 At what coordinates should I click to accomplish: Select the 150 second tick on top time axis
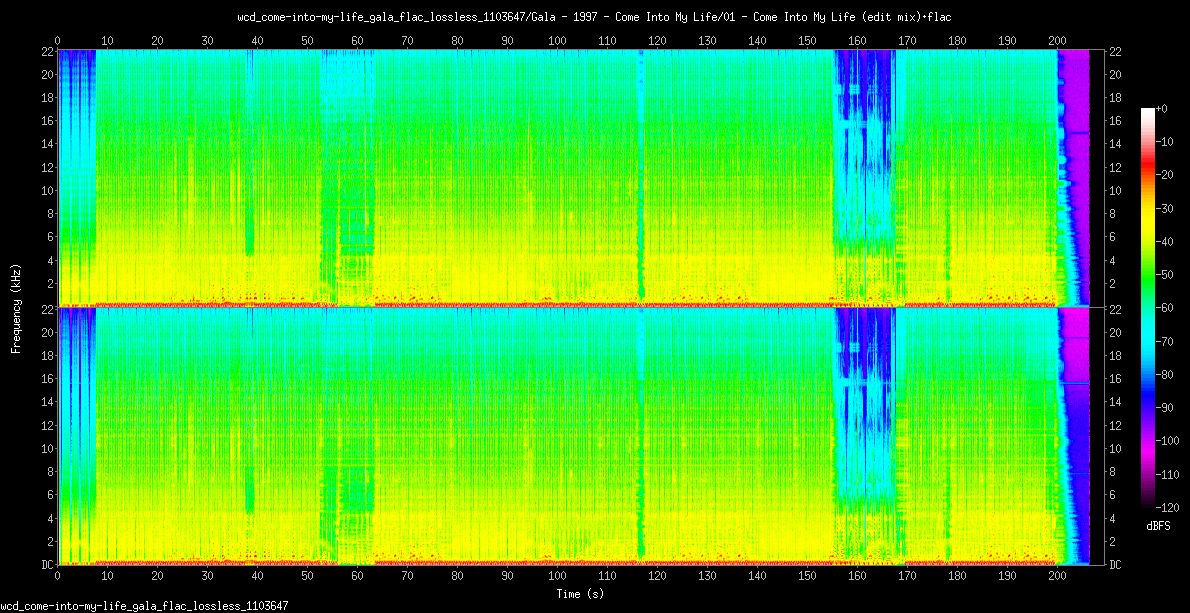point(807,41)
